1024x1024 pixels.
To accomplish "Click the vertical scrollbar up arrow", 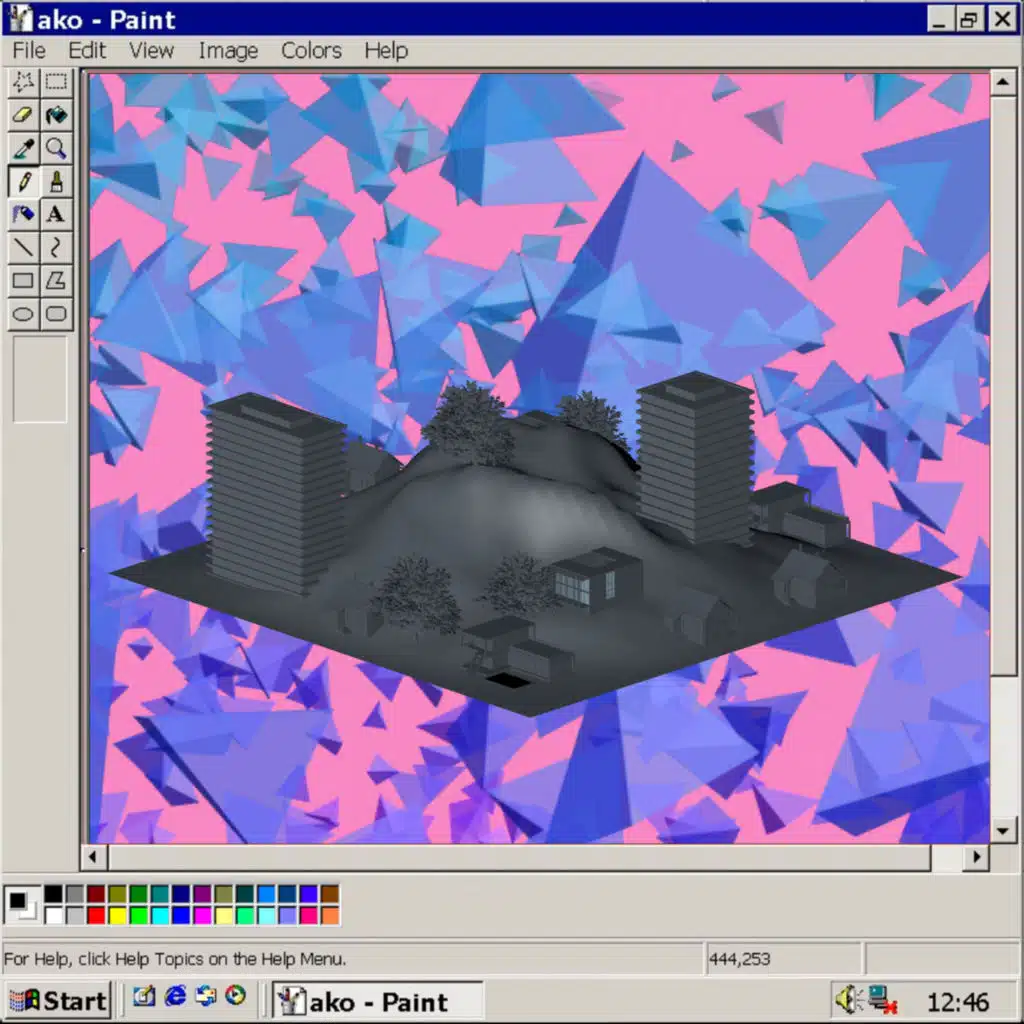I will point(1003,83).
